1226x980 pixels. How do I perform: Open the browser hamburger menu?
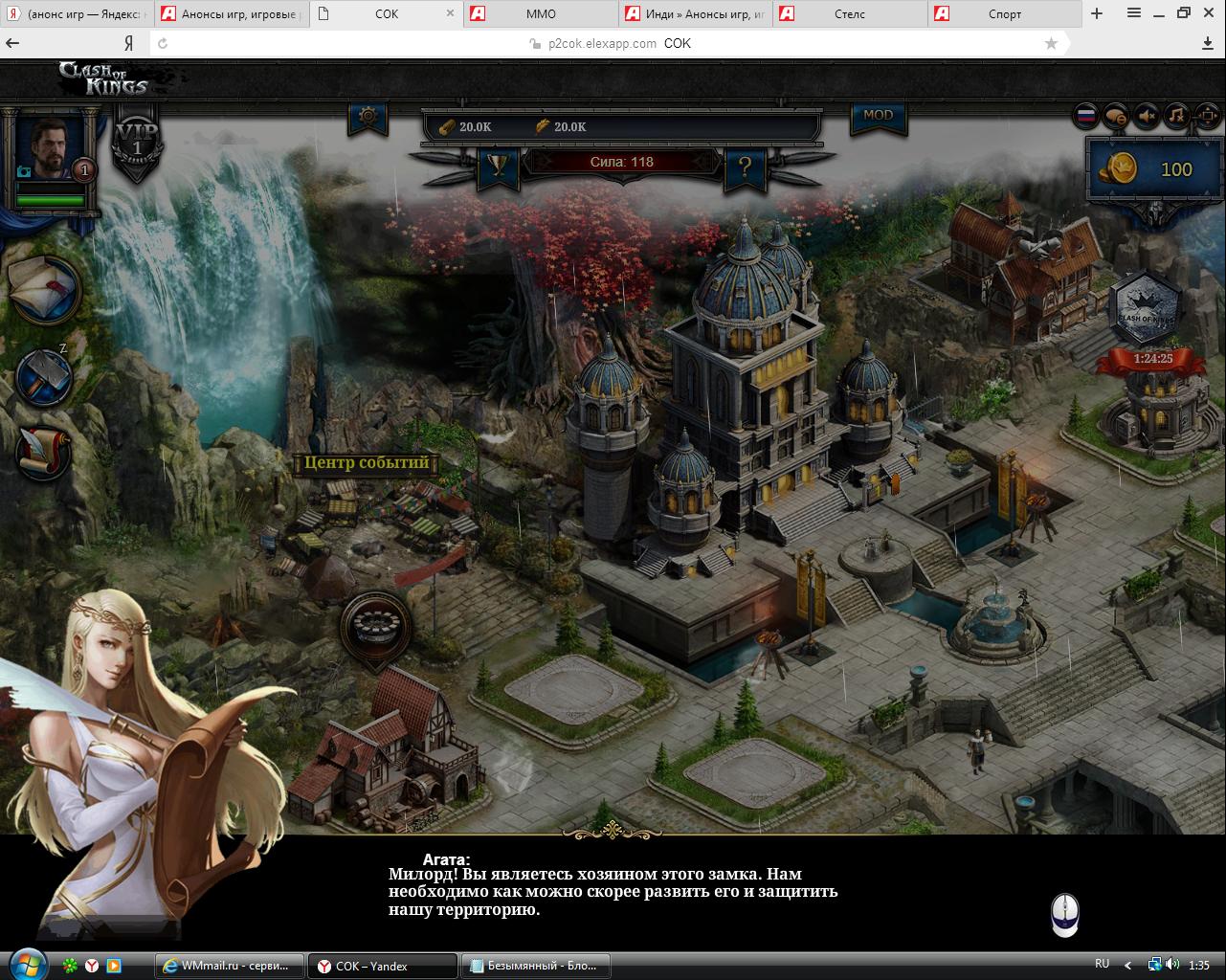[x=1134, y=13]
